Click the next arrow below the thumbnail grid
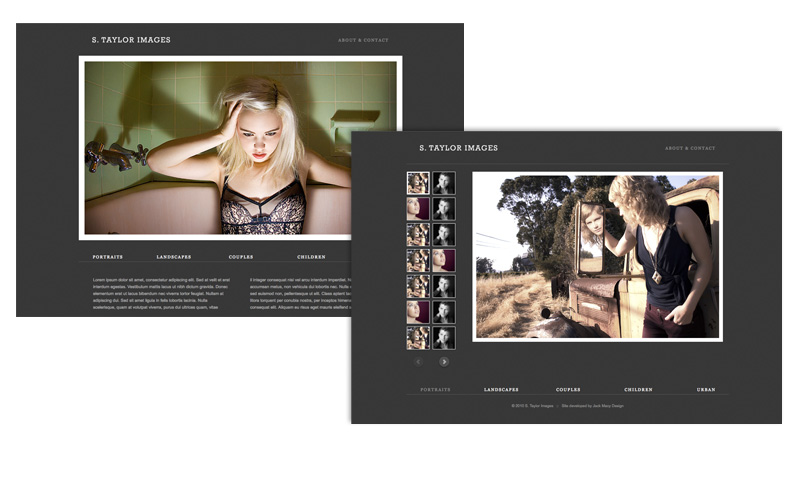The image size is (800, 500). [x=444, y=362]
